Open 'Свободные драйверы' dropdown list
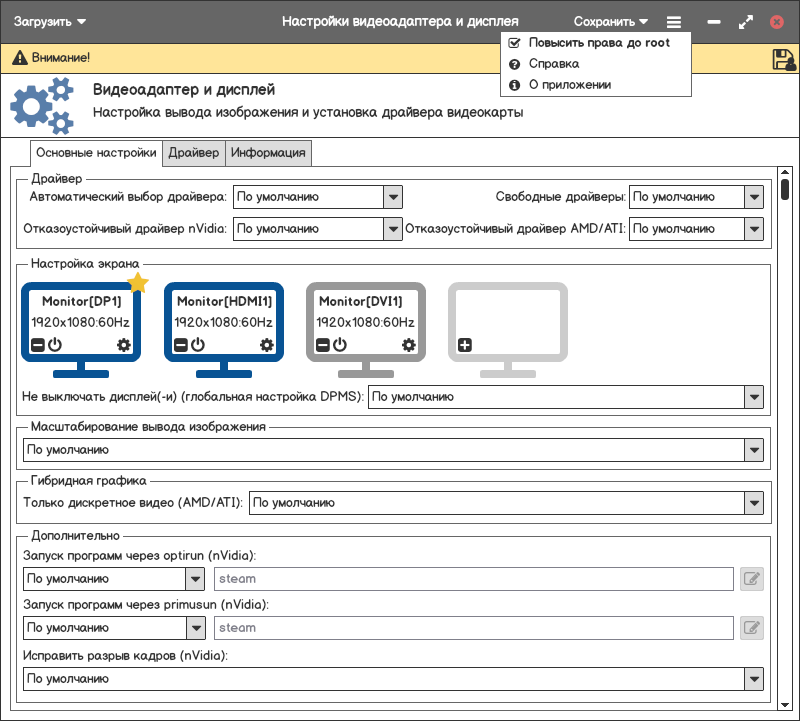800x721 pixels. [x=754, y=197]
